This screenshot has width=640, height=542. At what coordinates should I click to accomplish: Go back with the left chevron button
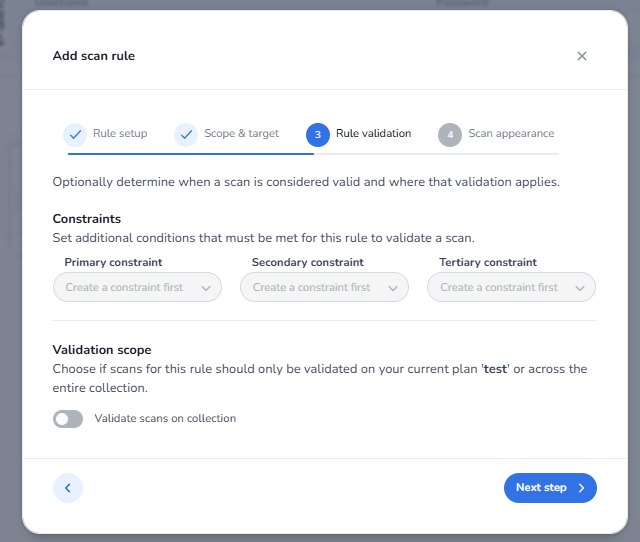(68, 488)
